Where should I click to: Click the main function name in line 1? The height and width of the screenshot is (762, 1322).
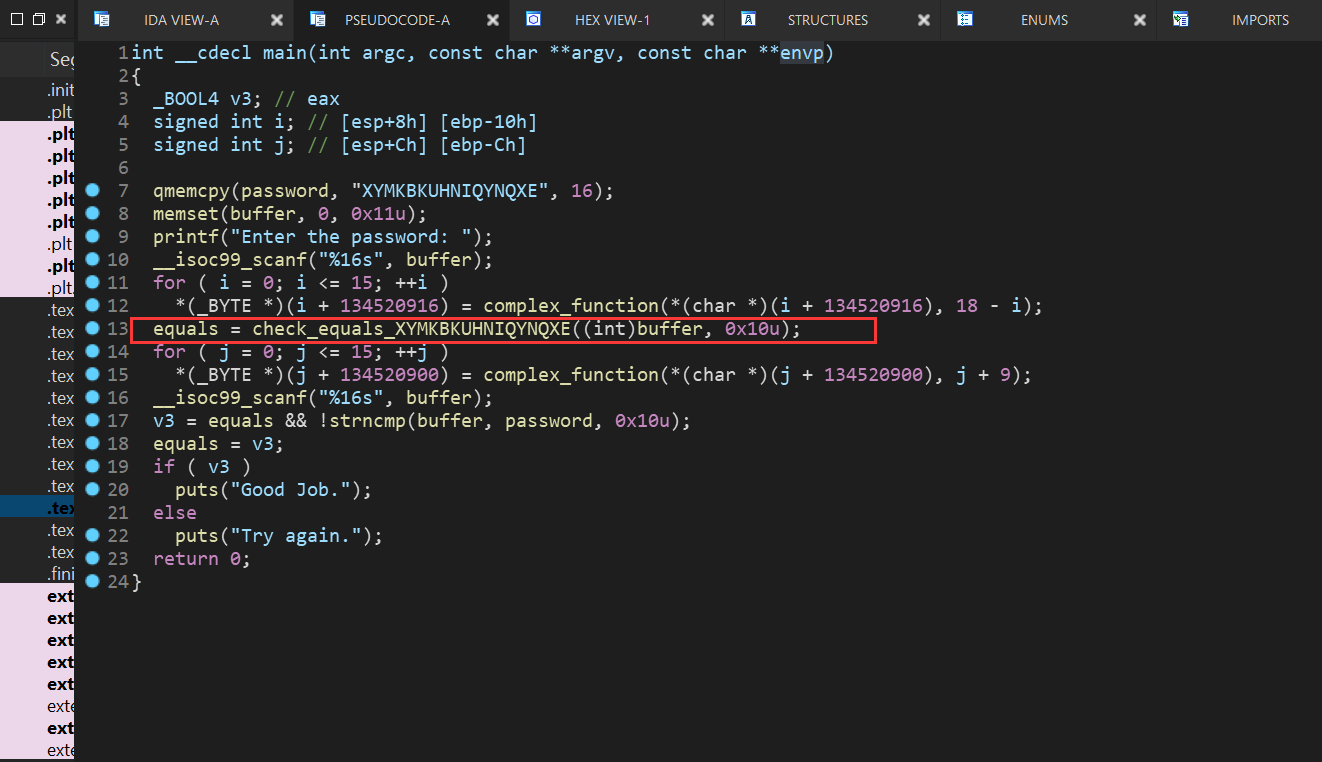(285, 53)
